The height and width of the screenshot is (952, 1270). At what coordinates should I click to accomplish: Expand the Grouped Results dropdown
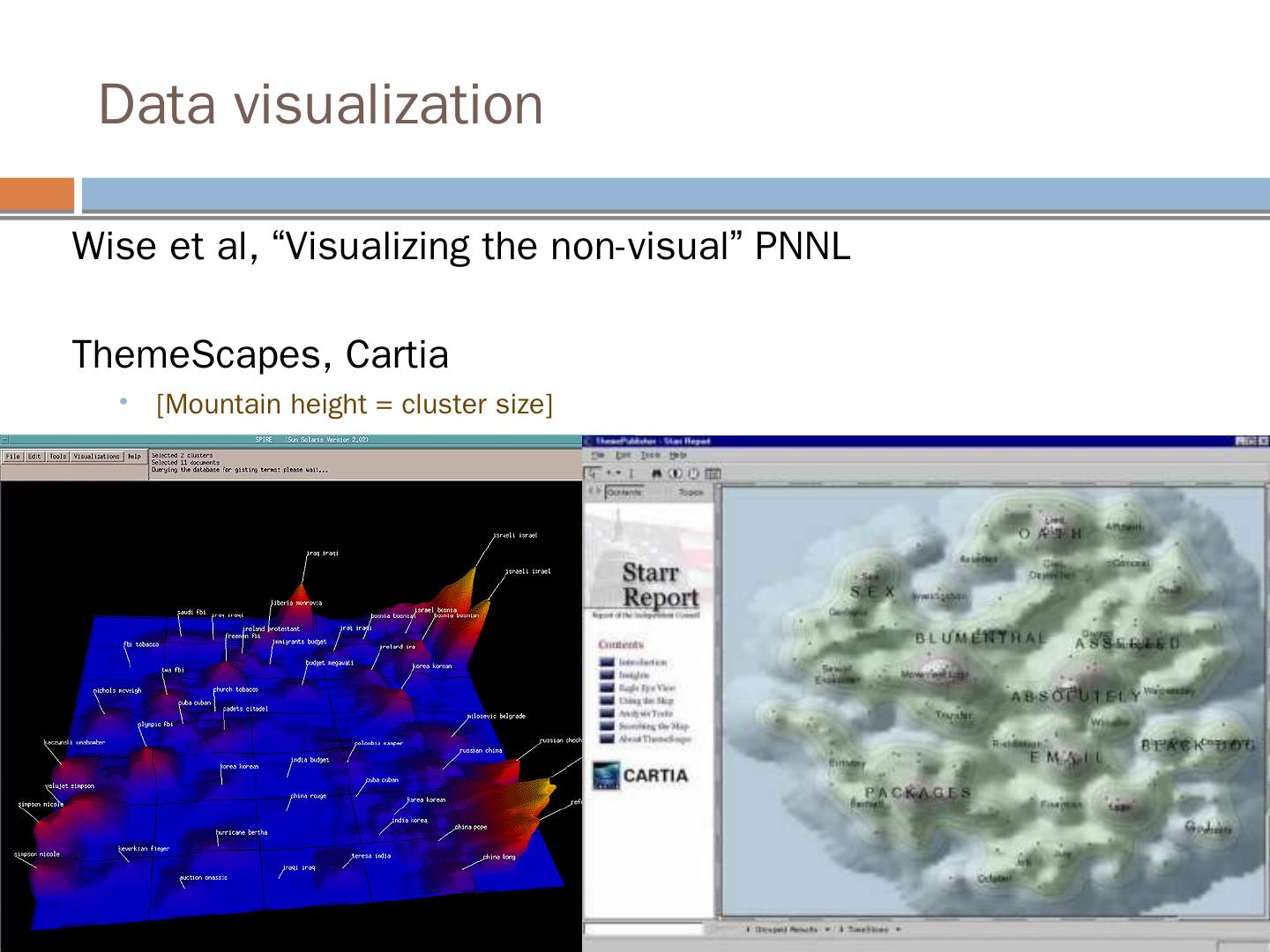point(825,929)
